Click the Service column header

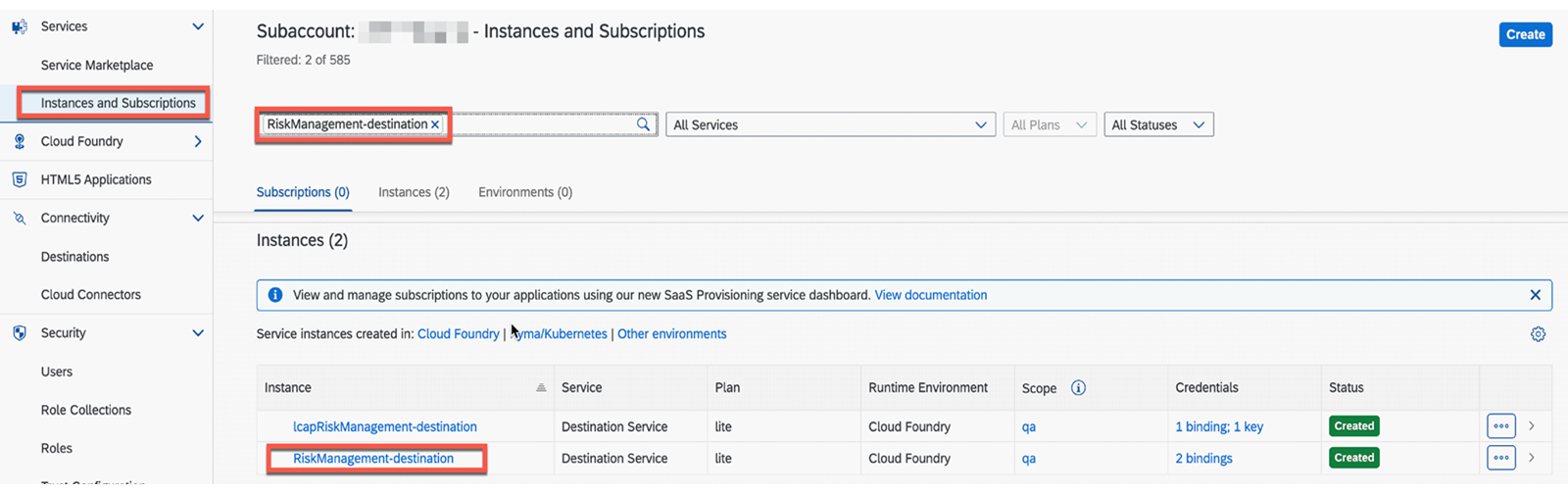[x=581, y=388]
